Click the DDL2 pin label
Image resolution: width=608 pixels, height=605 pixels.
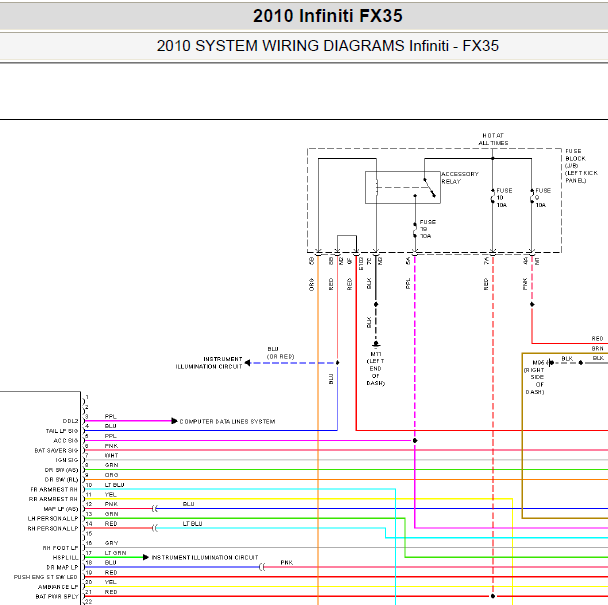[70, 421]
